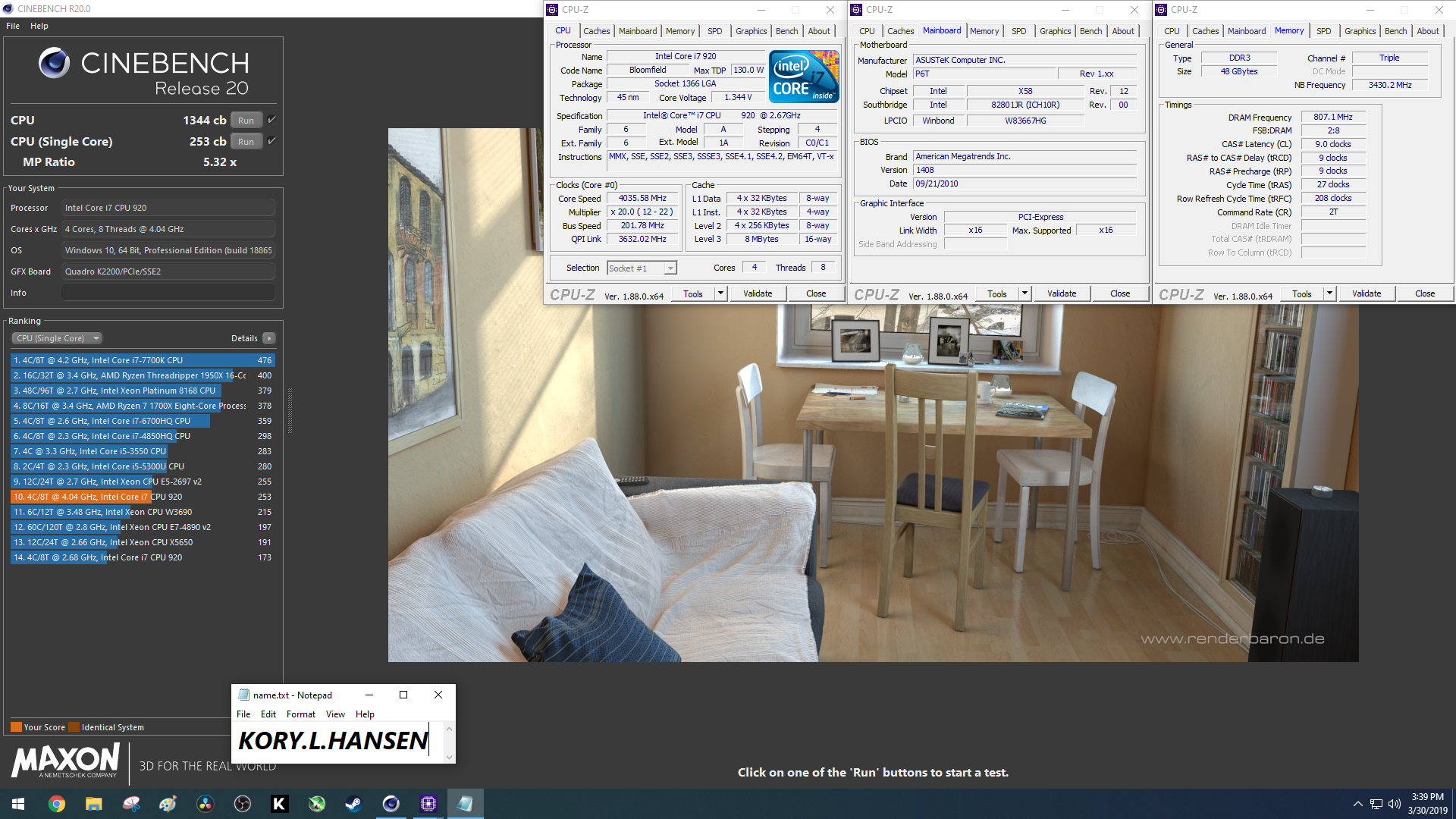Click Identical System brown legend swatch
The height and width of the screenshot is (819, 1456).
[74, 727]
